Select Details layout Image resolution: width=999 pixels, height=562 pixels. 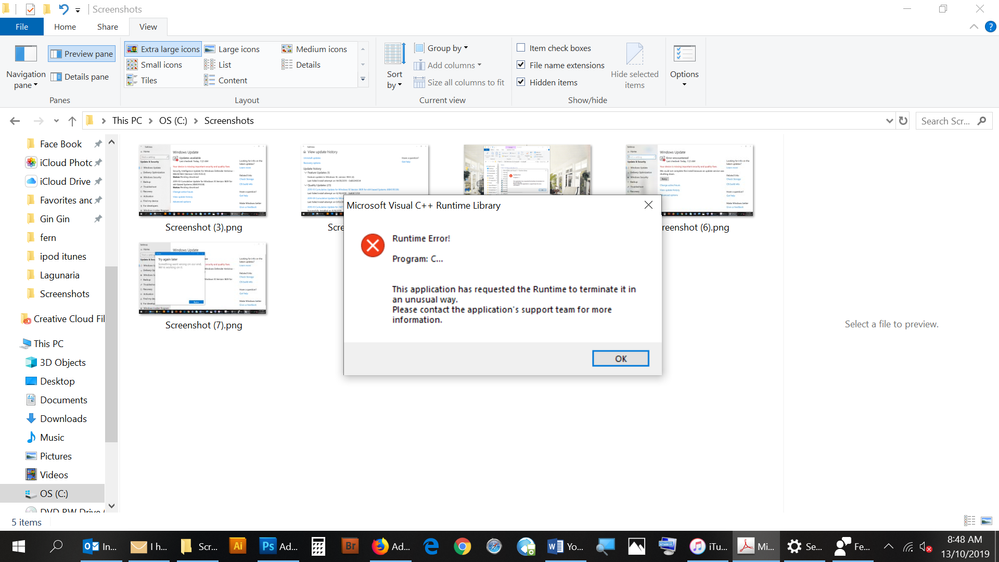tap(301, 64)
